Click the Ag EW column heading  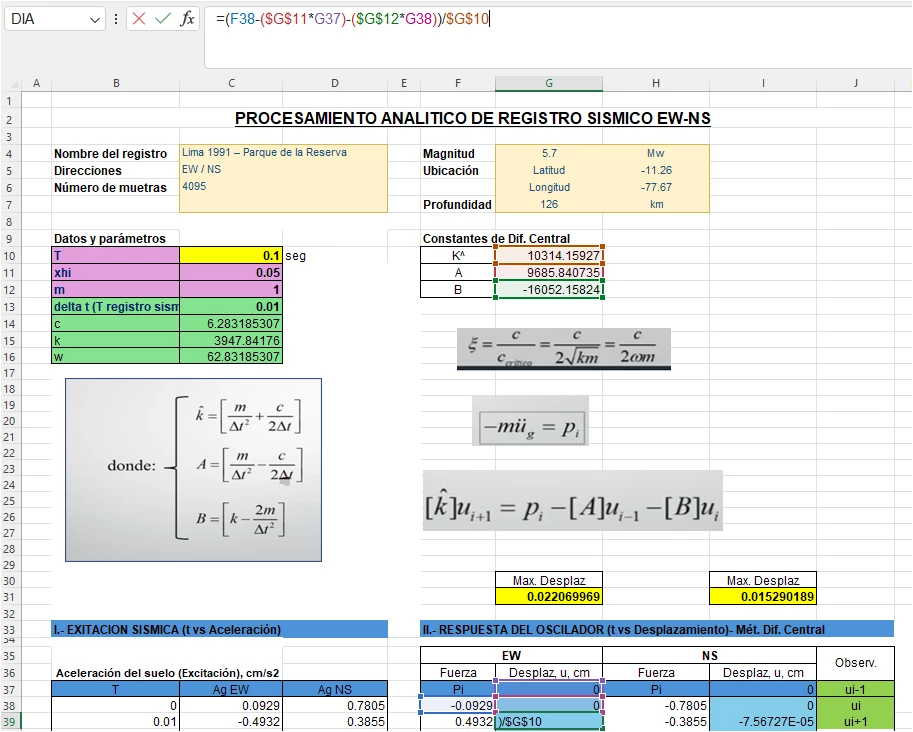pyautogui.click(x=231, y=689)
